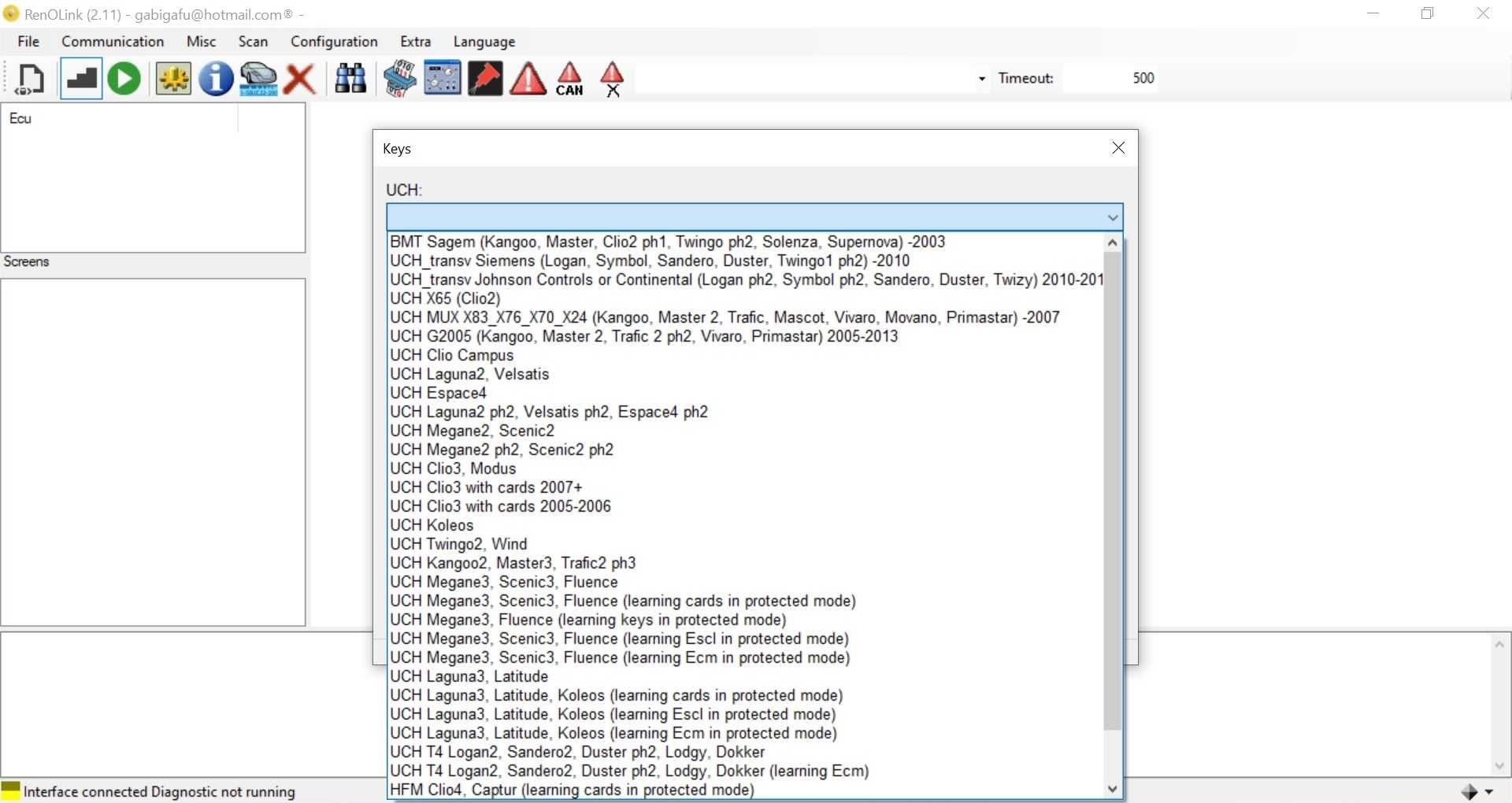The width and height of the screenshot is (1512, 803).
Task: Select UCH Megane3, Fluence learning keys option
Action: (x=746, y=620)
